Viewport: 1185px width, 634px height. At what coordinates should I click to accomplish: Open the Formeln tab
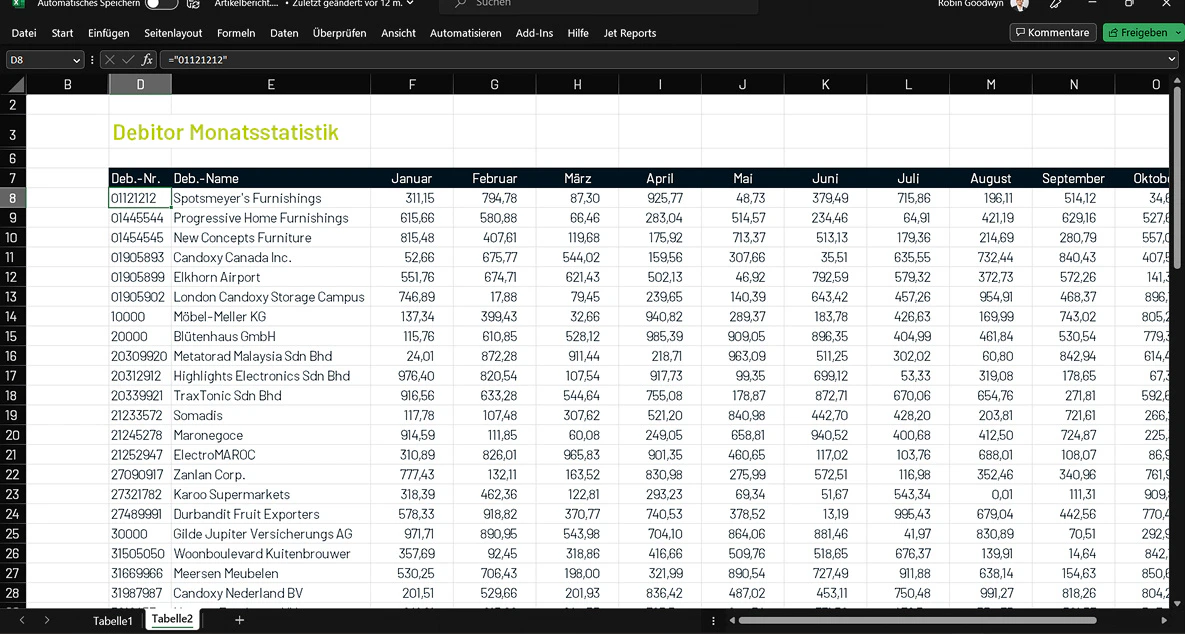point(236,33)
